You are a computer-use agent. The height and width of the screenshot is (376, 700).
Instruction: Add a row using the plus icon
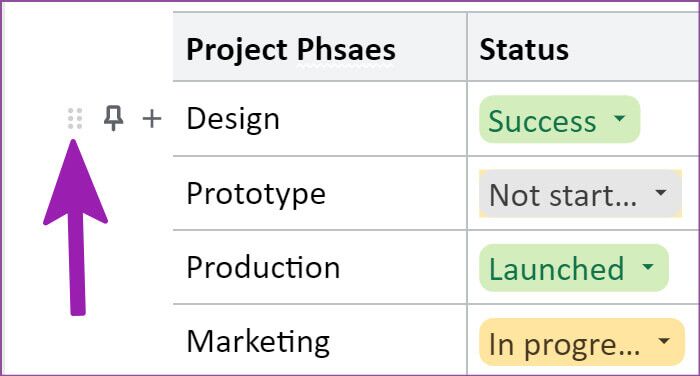click(152, 119)
